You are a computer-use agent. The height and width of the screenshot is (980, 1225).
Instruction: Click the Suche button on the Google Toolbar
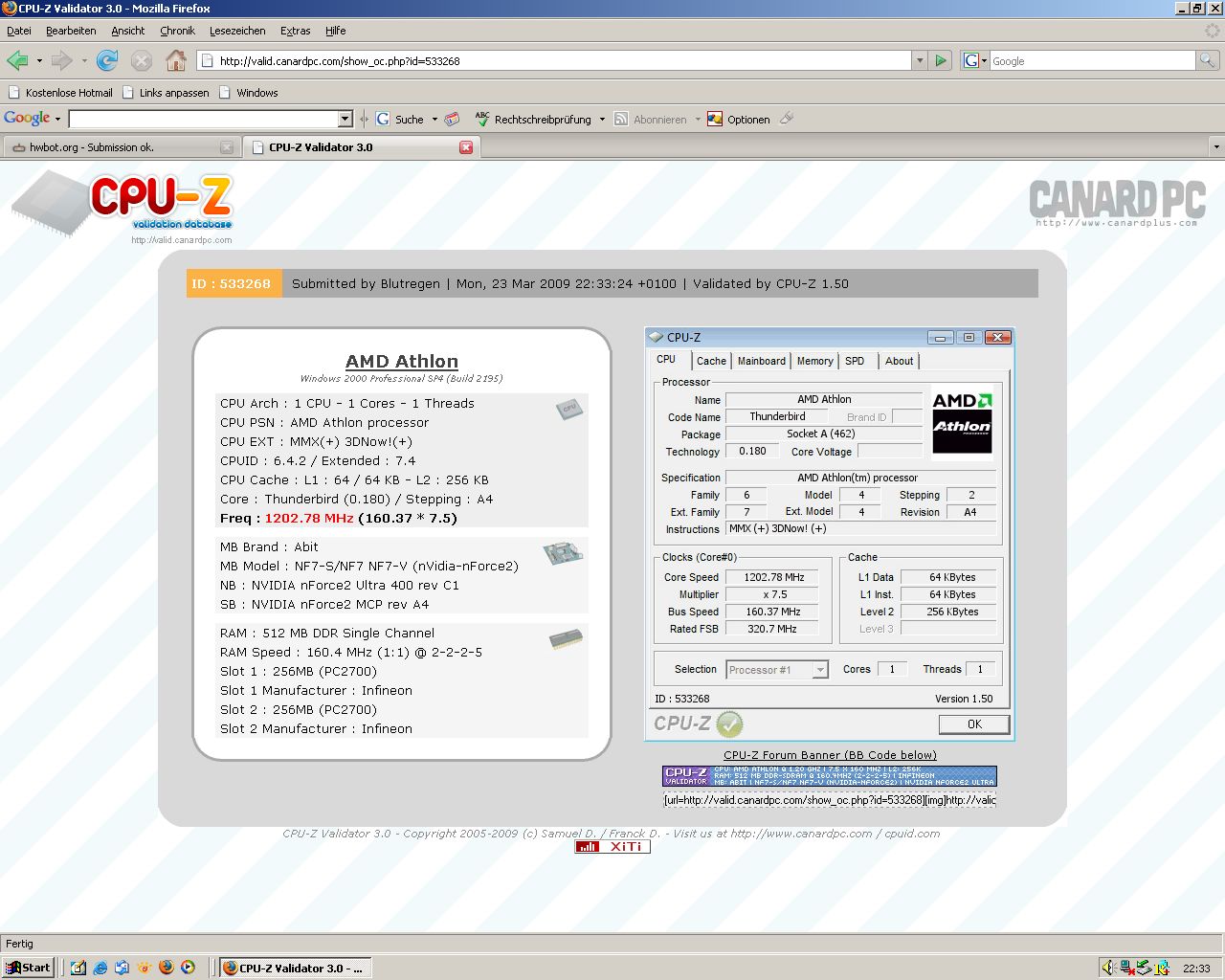400,120
